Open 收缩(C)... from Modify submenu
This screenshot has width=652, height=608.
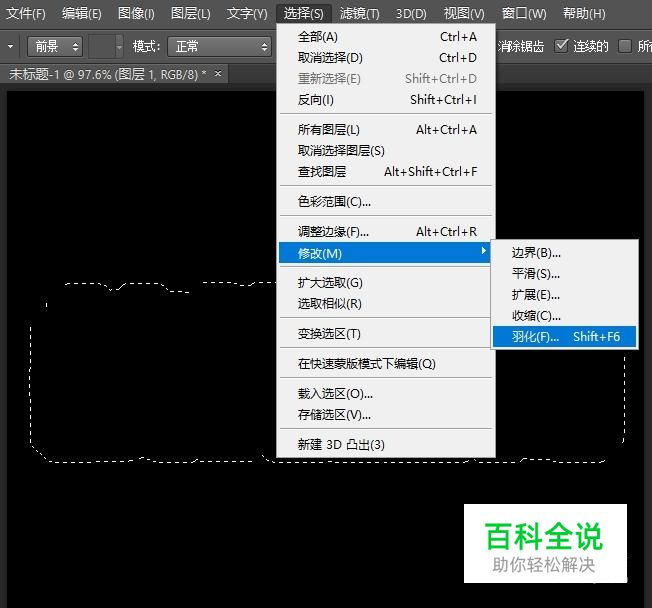pos(565,316)
